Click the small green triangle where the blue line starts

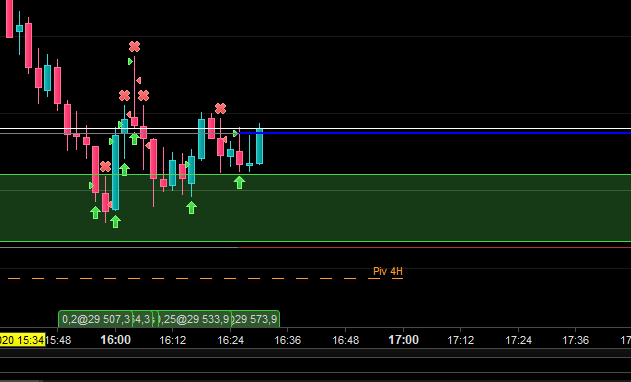pyautogui.click(x=236, y=133)
